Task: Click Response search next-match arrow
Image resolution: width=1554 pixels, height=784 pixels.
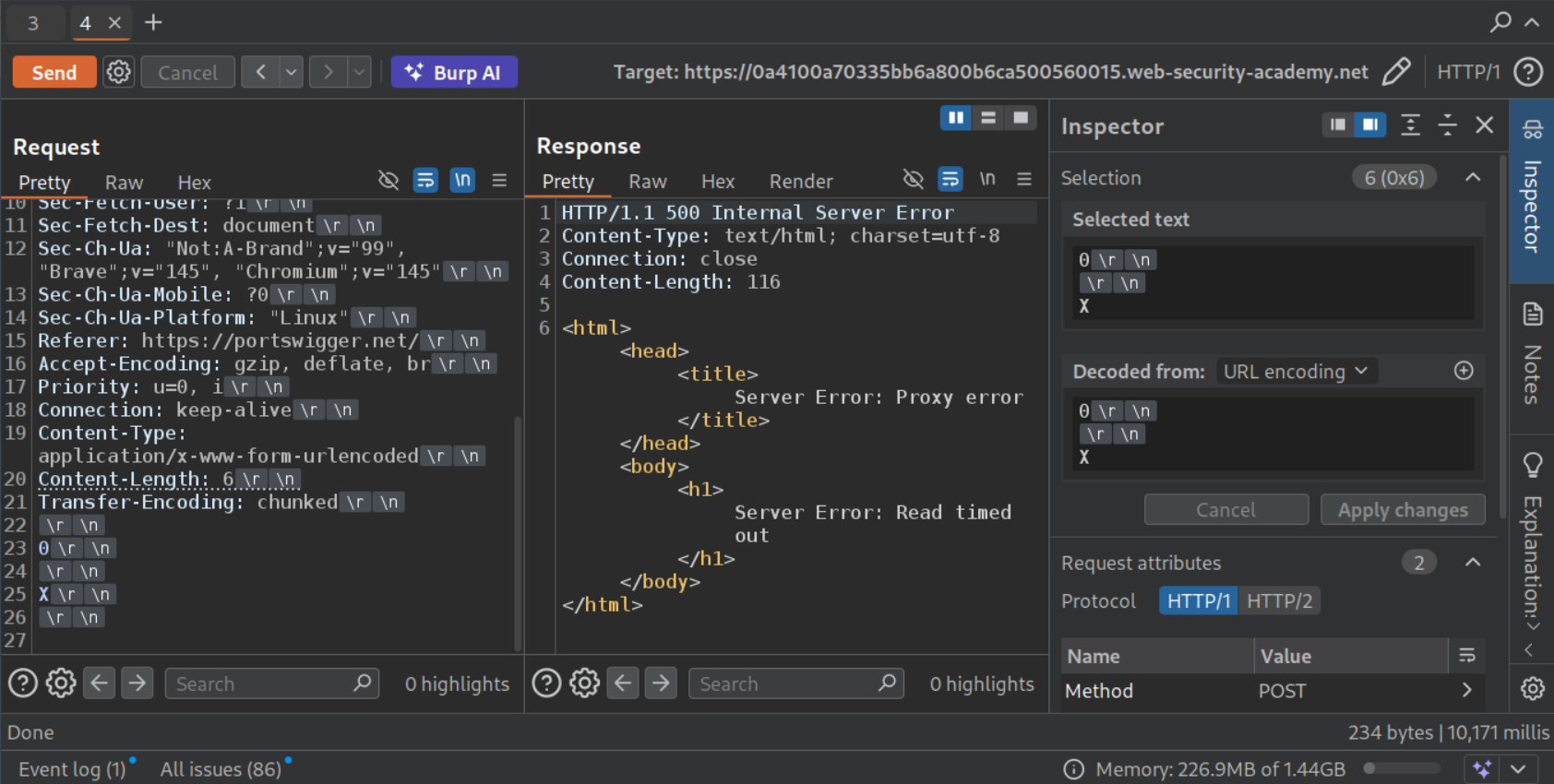Action: (661, 683)
